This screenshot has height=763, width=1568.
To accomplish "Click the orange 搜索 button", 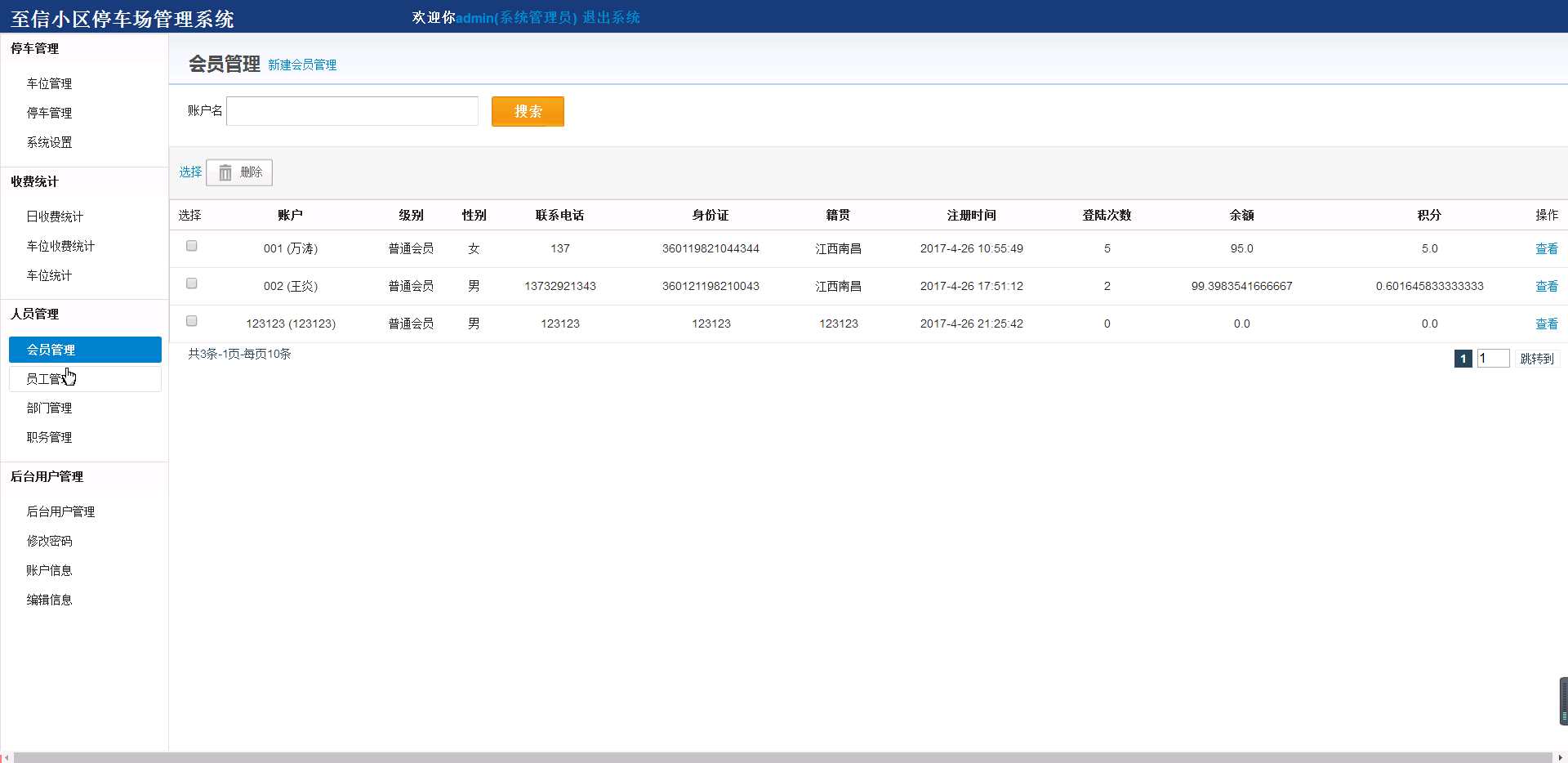I will (528, 111).
